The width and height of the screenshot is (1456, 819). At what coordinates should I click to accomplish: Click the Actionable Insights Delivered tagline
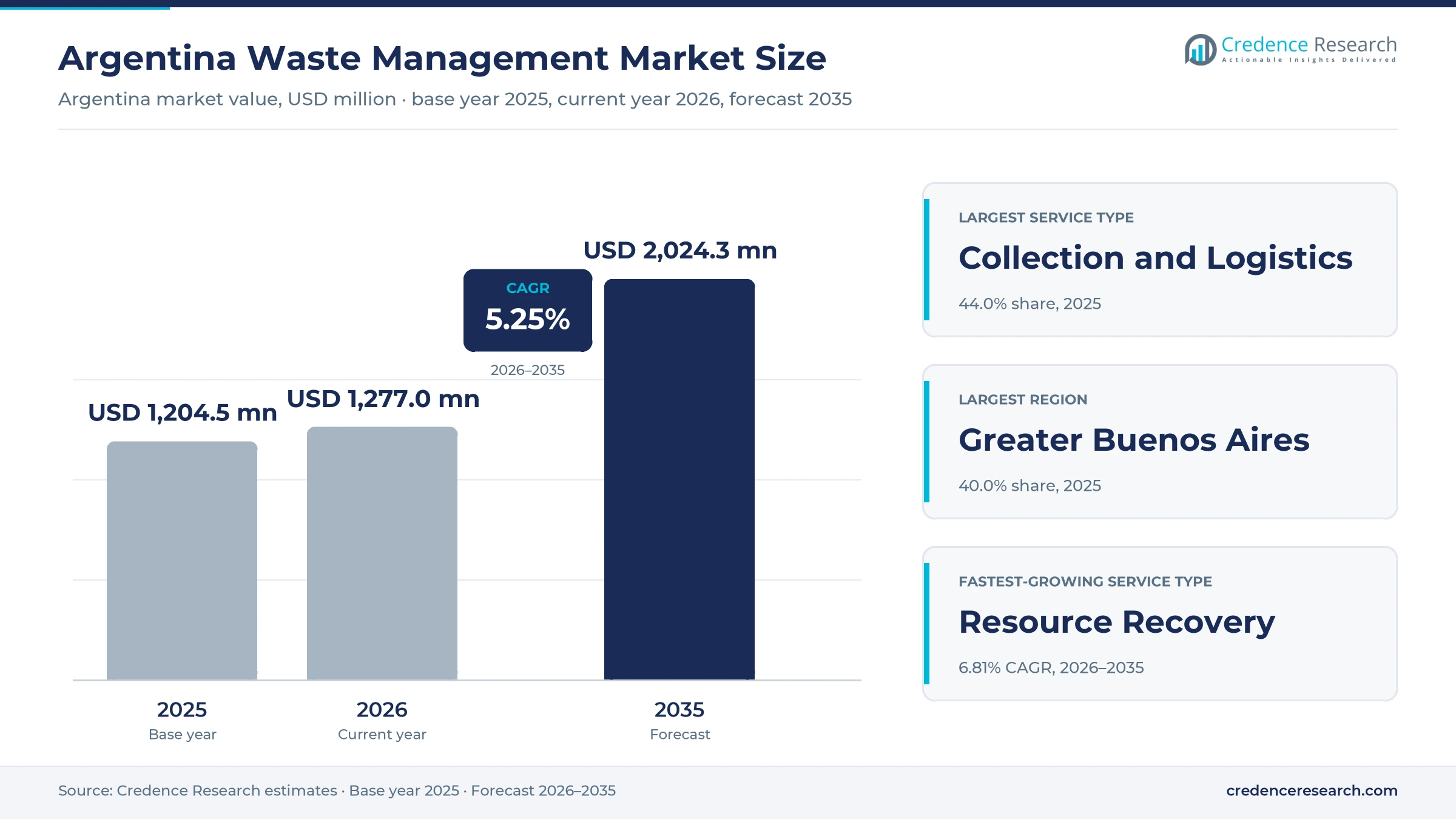(1309, 60)
